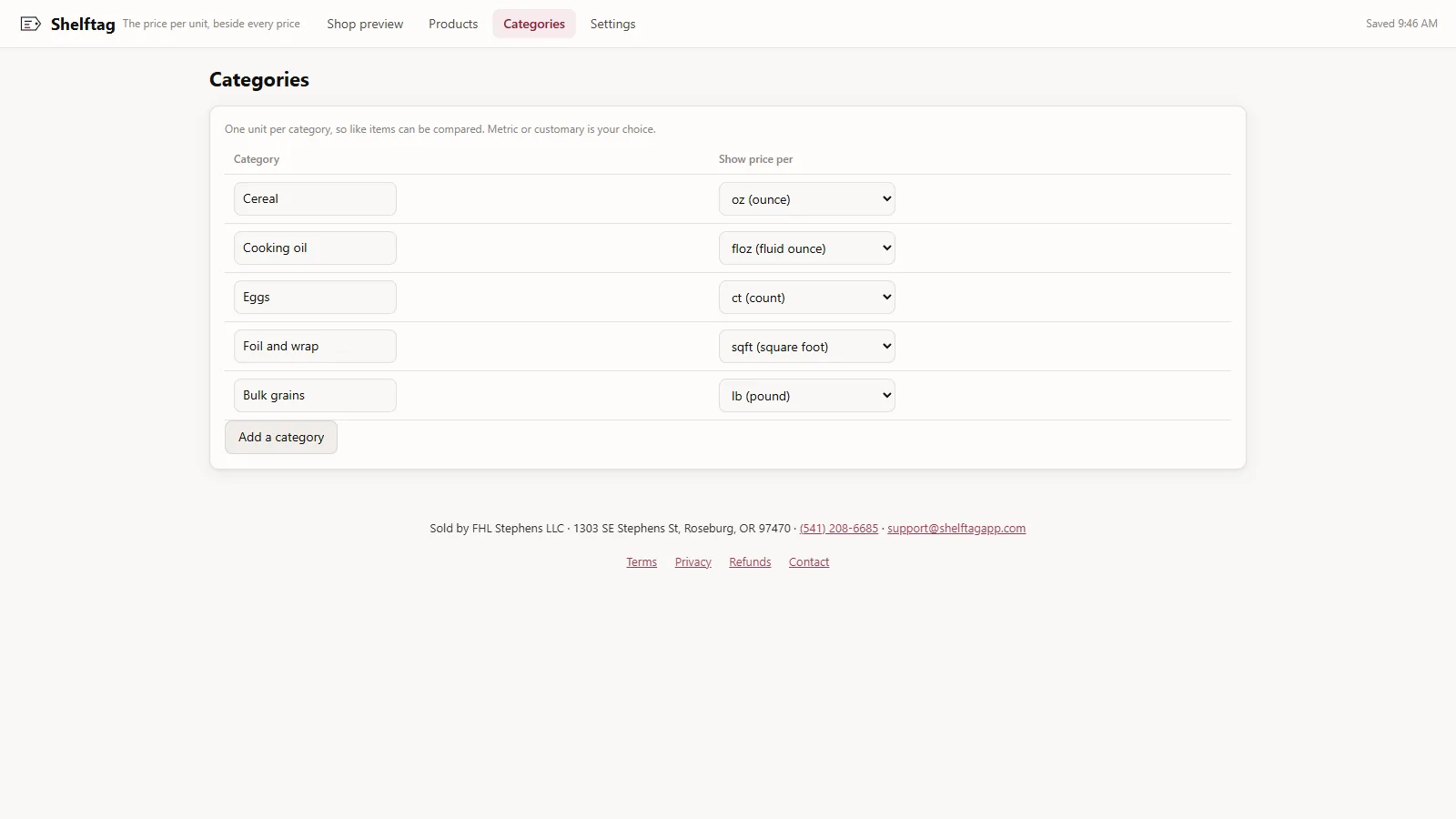Switch to the Shop preview tab
Screen dimensions: 1456x819
(x=365, y=24)
